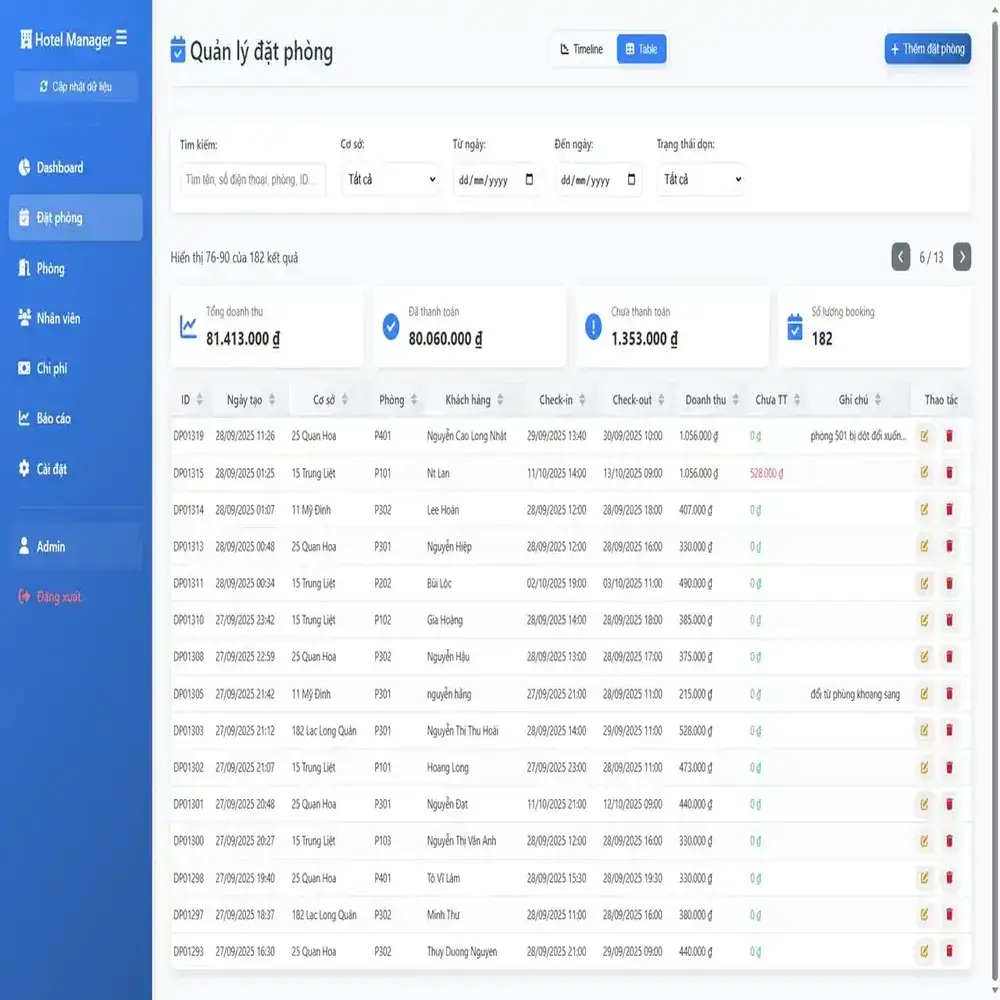
Task: Select the Phòng section in the sidebar
Action: pyautogui.click(x=48, y=267)
